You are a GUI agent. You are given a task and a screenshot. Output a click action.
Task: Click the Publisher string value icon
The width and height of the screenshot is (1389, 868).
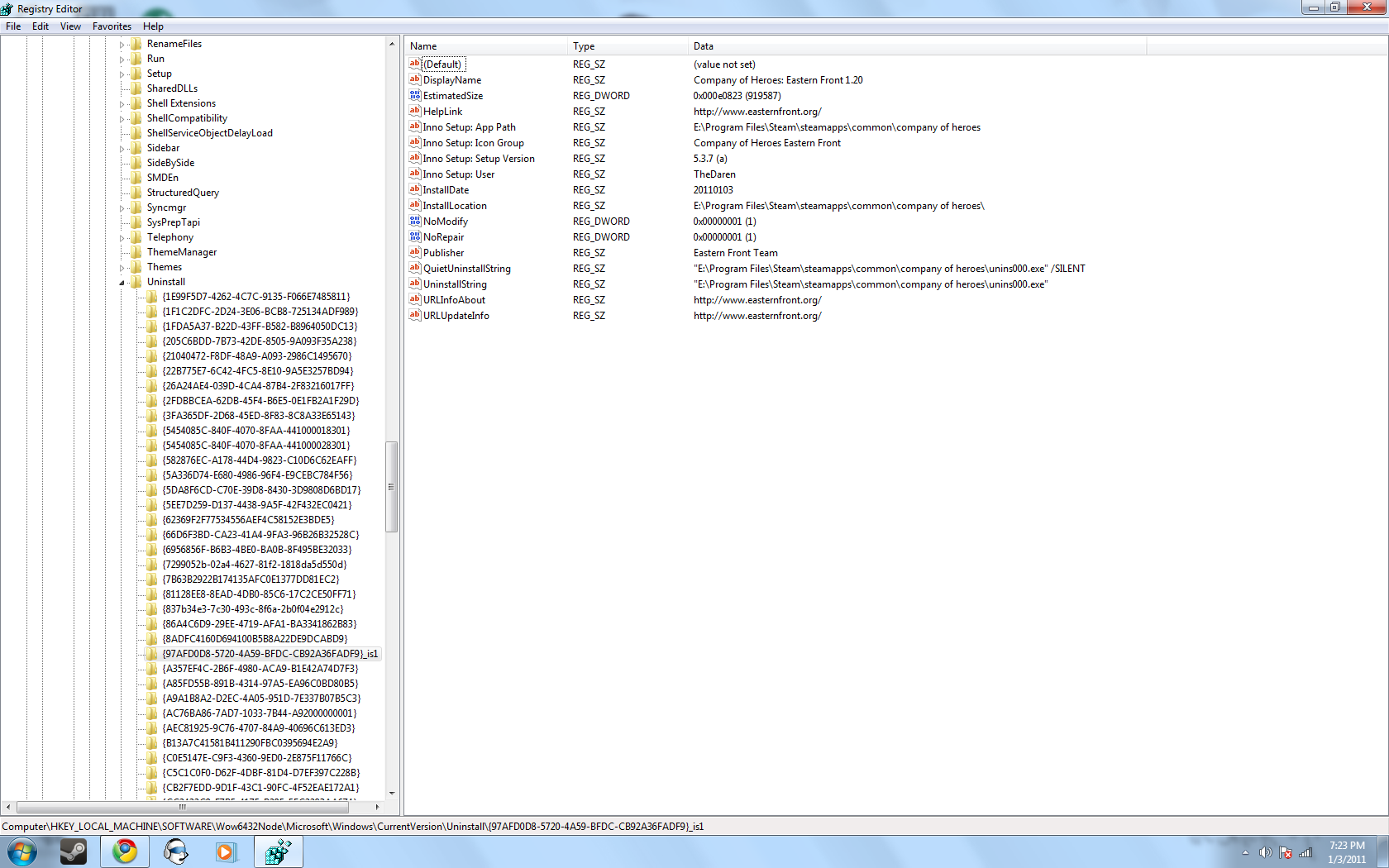[415, 252]
